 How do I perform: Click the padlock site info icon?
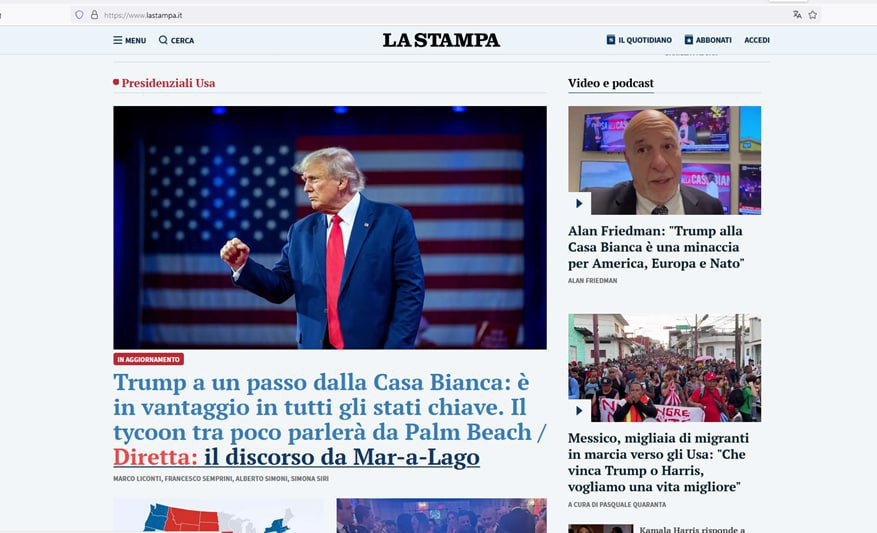point(95,15)
